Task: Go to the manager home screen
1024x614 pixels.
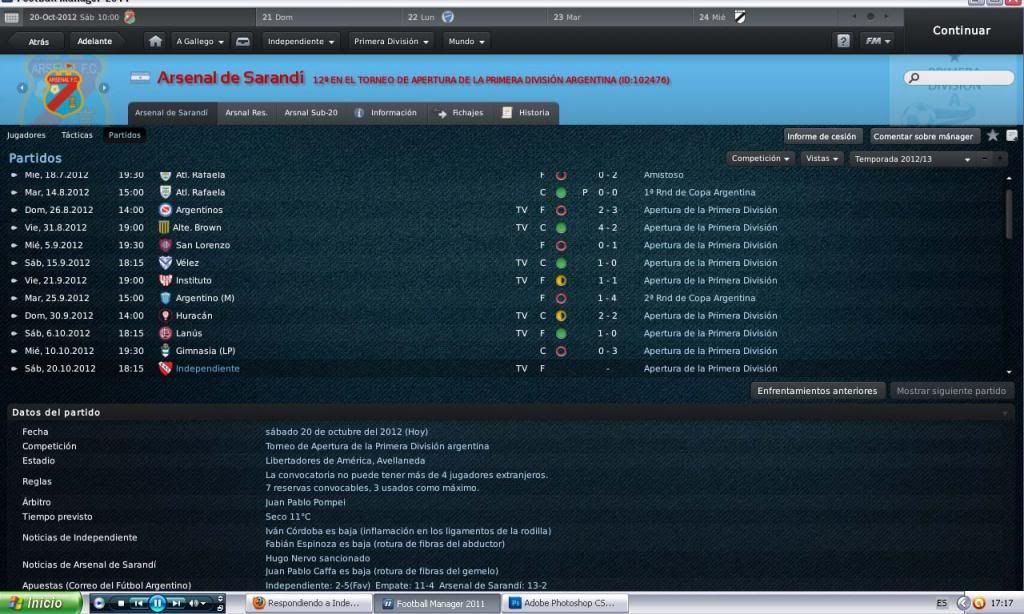Action: (x=155, y=41)
